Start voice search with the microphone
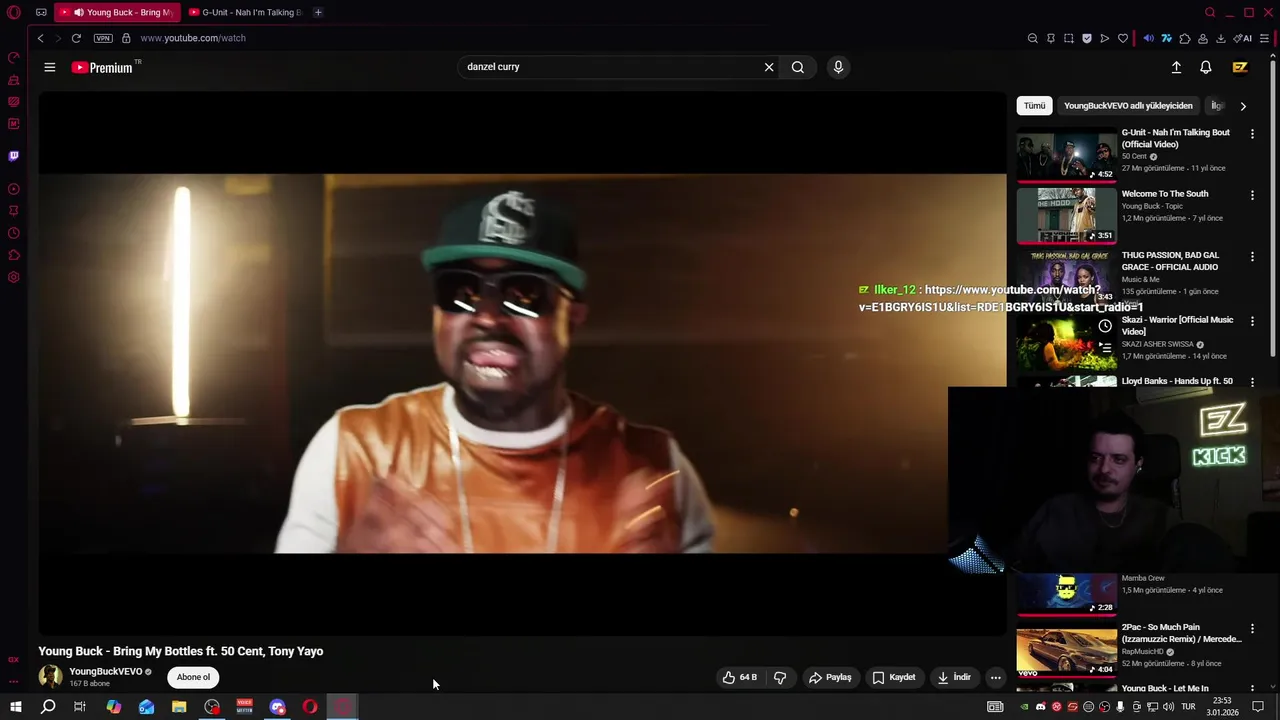Viewport: 1280px width, 720px height. click(838, 67)
